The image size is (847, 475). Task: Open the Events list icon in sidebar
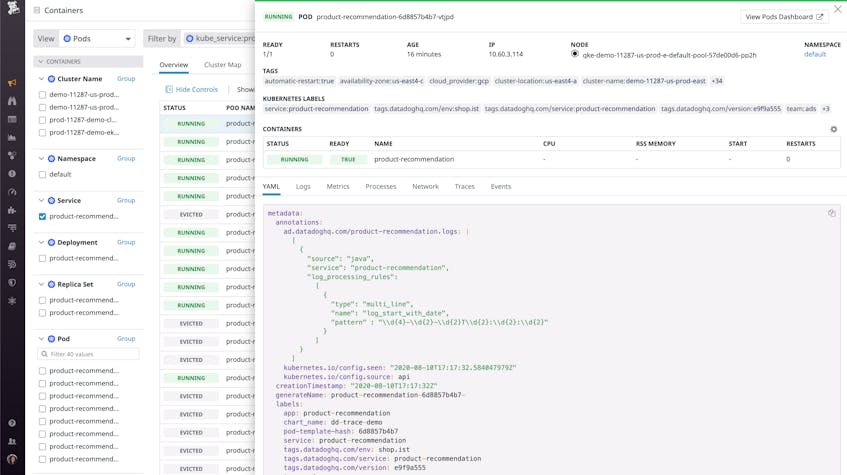(x=12, y=119)
